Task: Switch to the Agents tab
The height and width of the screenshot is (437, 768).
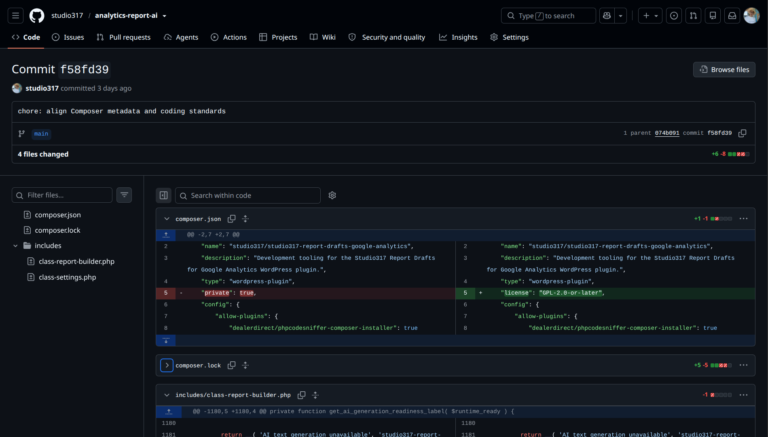Action: pos(181,37)
